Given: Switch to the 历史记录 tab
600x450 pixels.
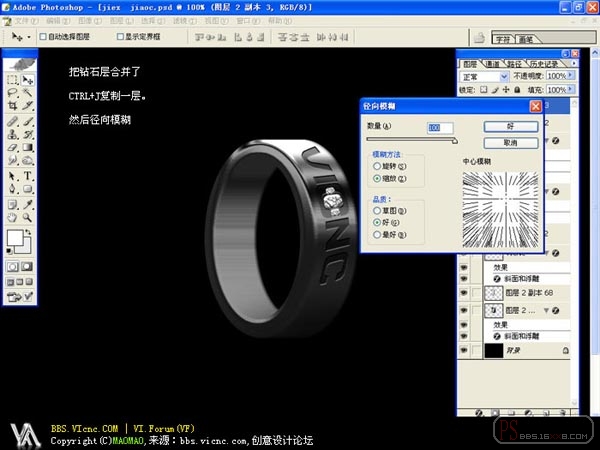Looking at the screenshot, I should (x=544, y=64).
